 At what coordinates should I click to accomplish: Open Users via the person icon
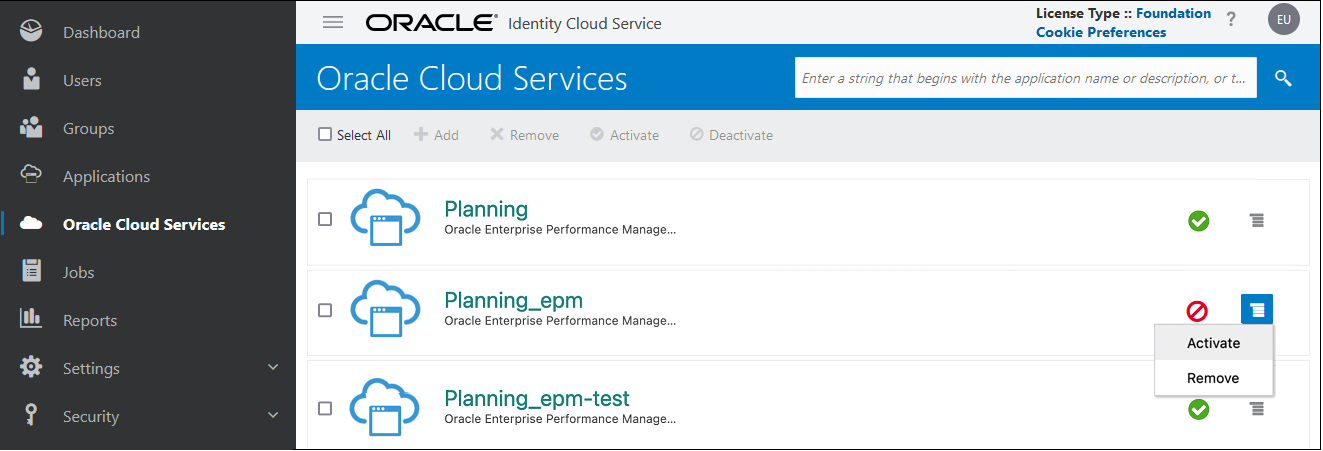click(x=31, y=80)
